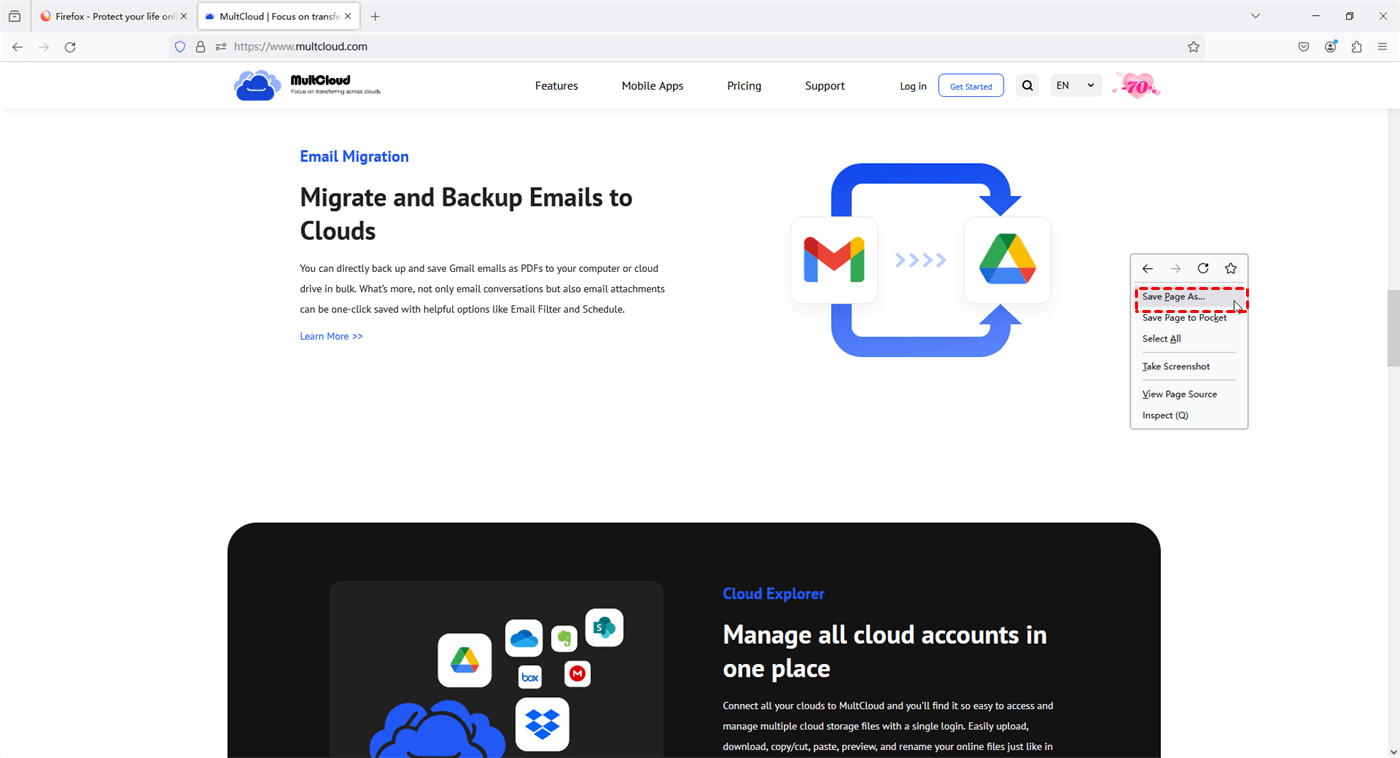Open the Support menu item
Screen dimensions: 1400x758
click(x=825, y=86)
